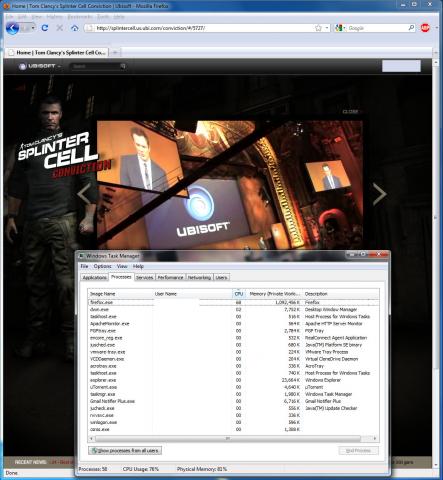
Task: Open the Task Manager Options menu
Action: [x=102, y=266]
